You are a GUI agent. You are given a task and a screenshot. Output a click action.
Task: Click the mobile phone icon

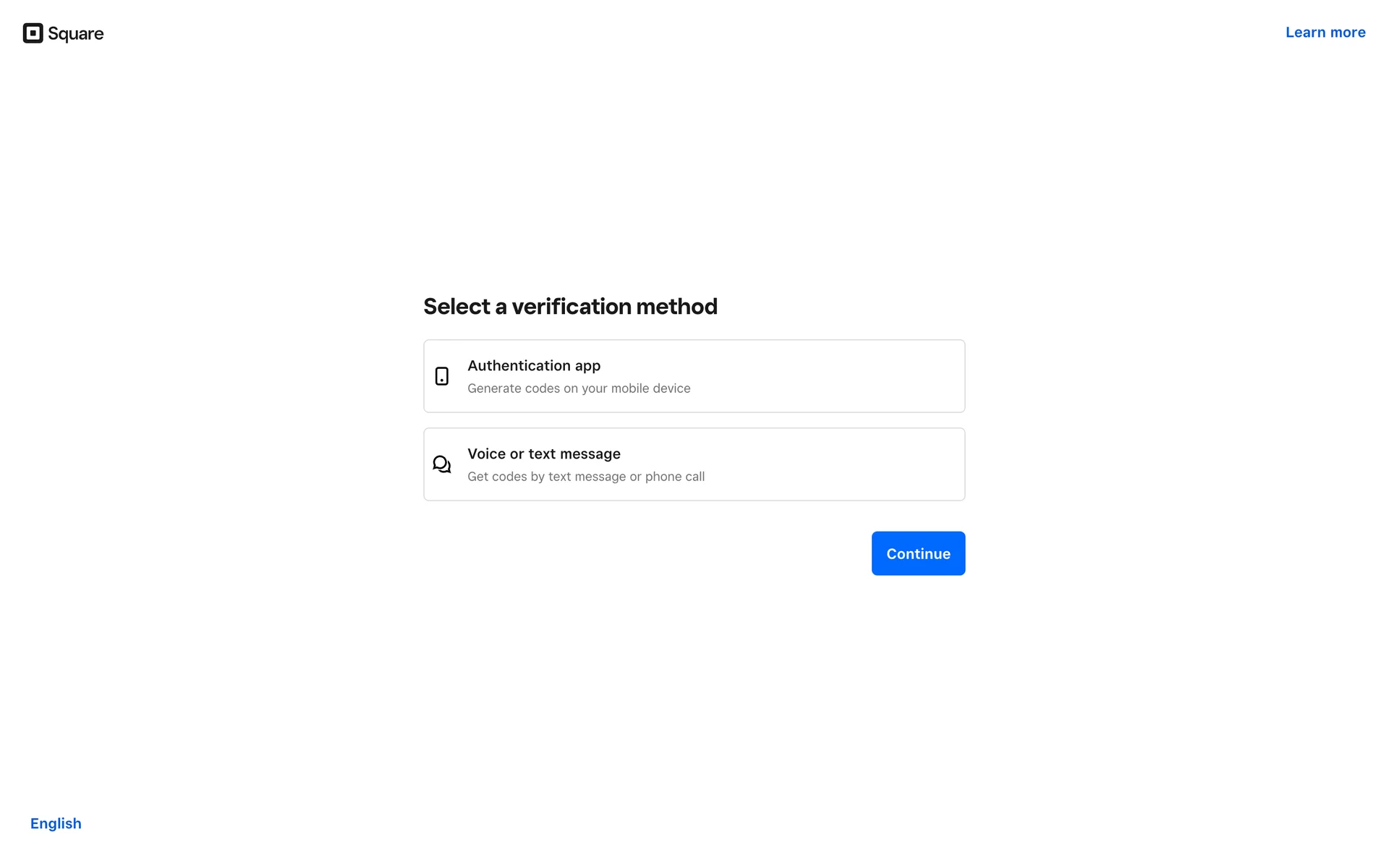(x=441, y=376)
